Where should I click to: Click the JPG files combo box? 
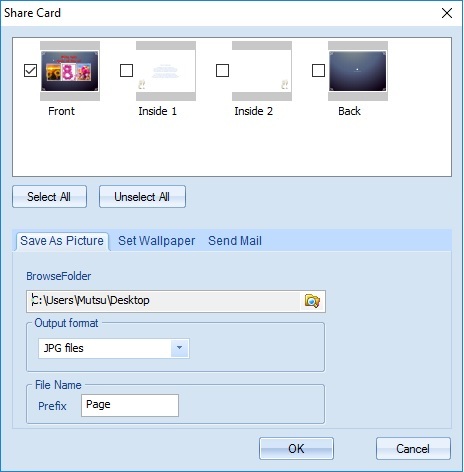coord(114,348)
